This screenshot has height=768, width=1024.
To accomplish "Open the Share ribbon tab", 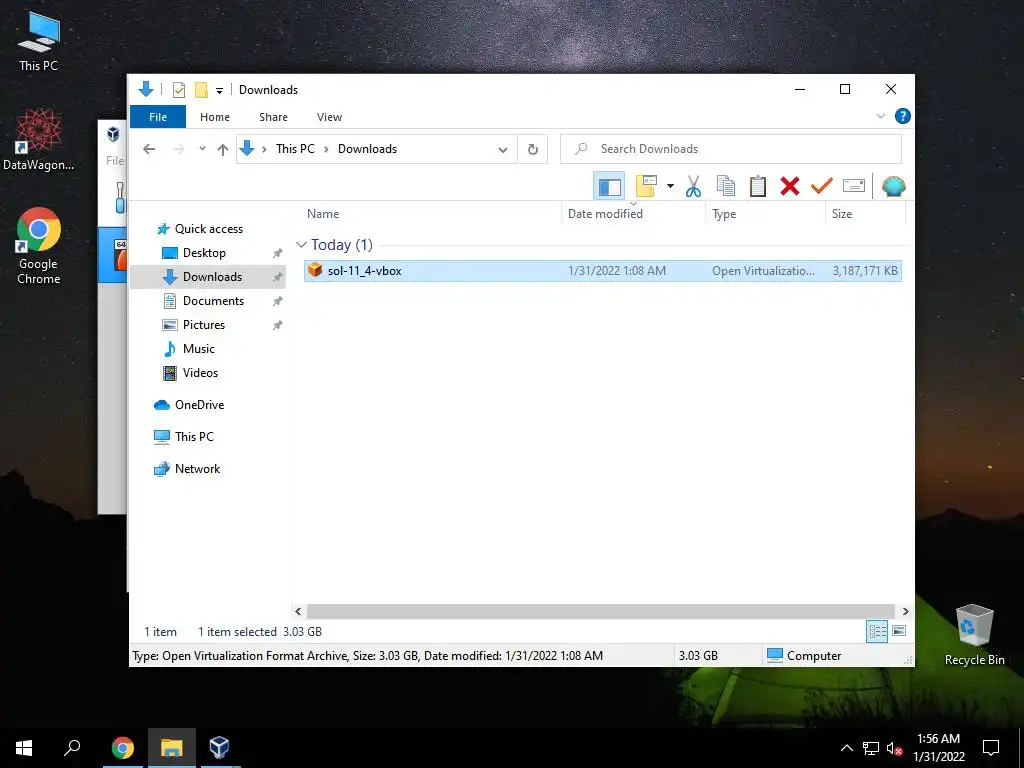I will [273, 117].
